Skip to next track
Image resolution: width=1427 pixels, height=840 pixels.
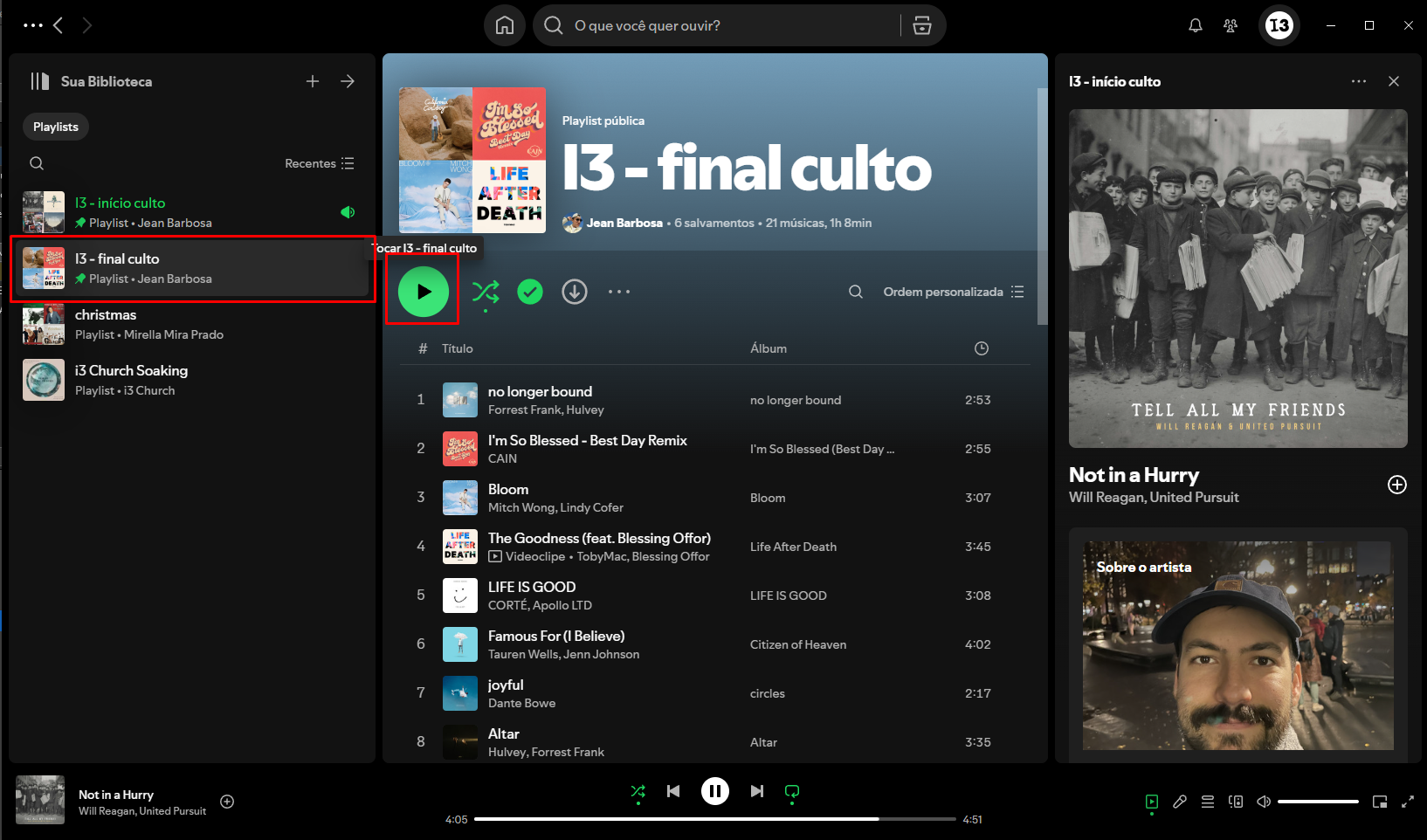[757, 791]
